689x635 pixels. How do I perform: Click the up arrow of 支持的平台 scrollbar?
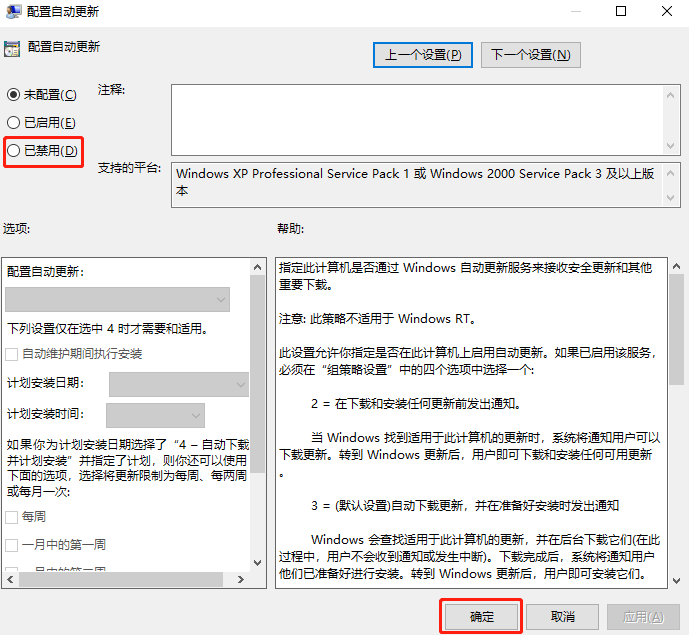pos(672,171)
